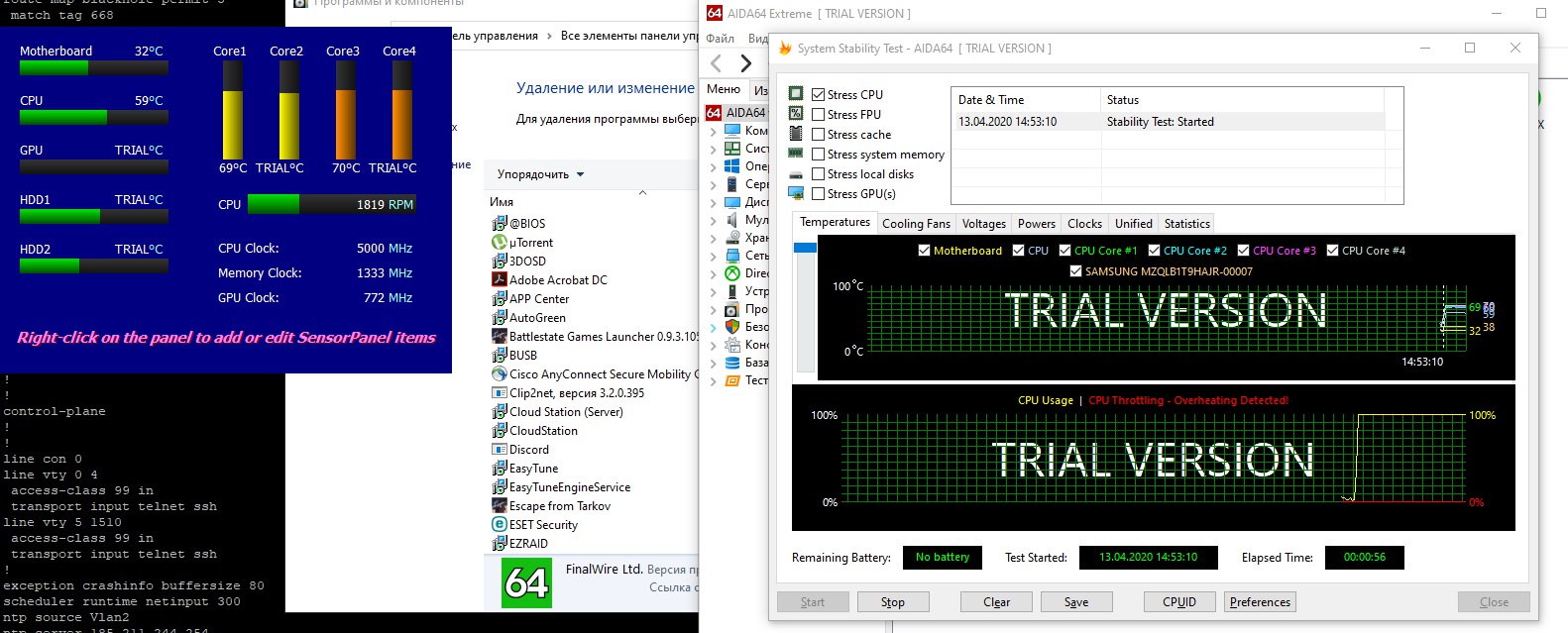Enable the Stress cache checkbox

click(x=818, y=134)
